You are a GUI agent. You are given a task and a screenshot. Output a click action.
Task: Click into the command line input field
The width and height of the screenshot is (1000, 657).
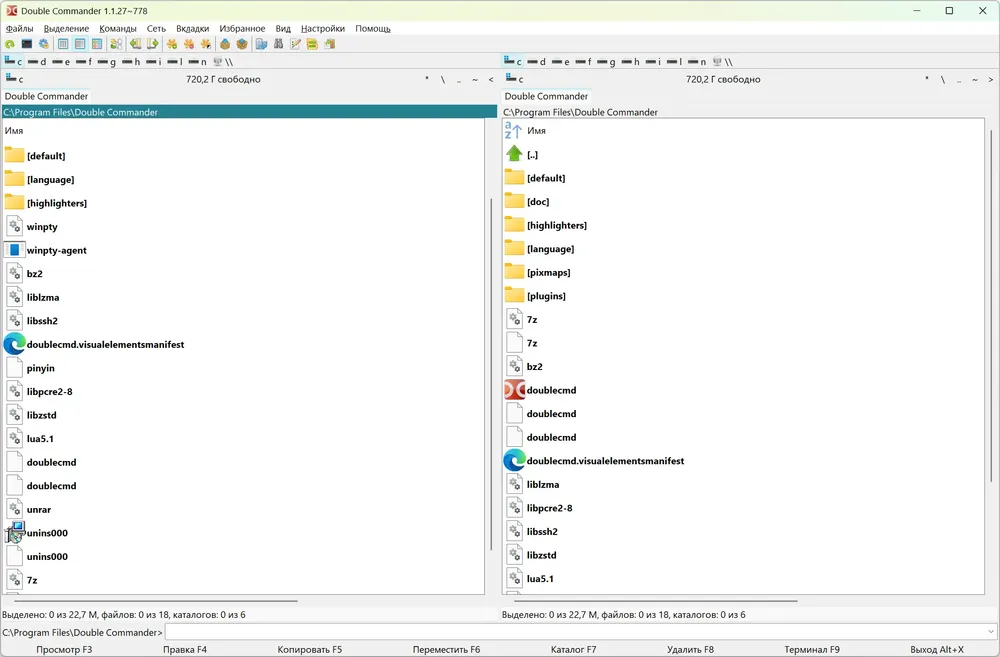click(574, 632)
